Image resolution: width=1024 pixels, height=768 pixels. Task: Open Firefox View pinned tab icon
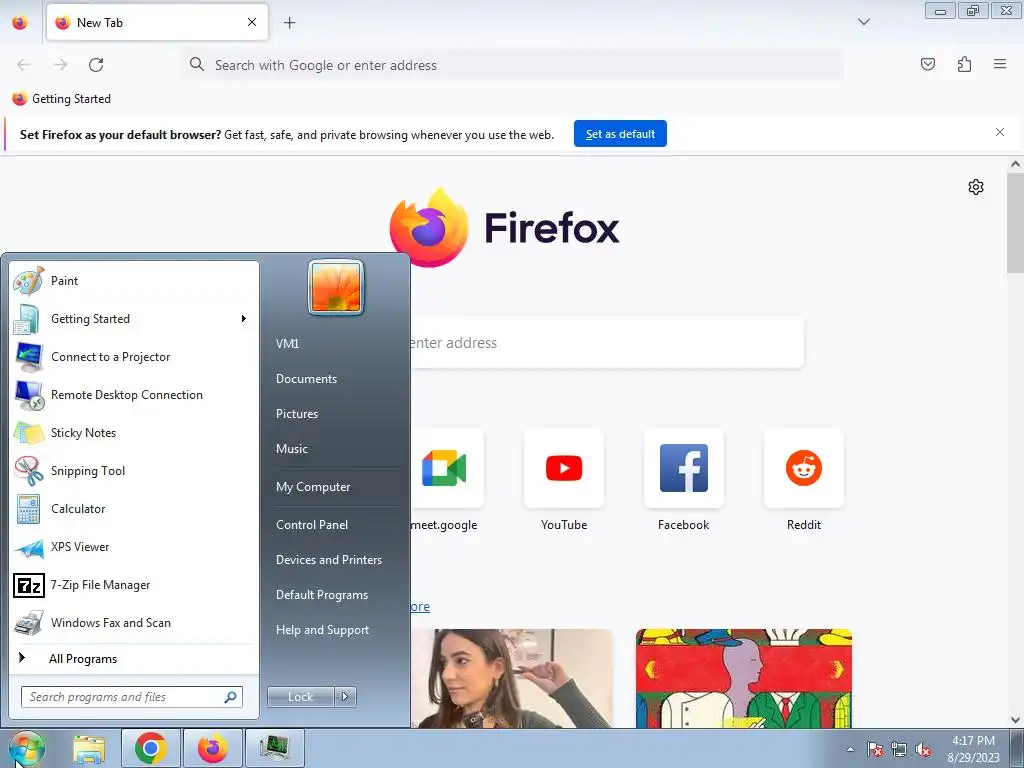pyautogui.click(x=20, y=23)
